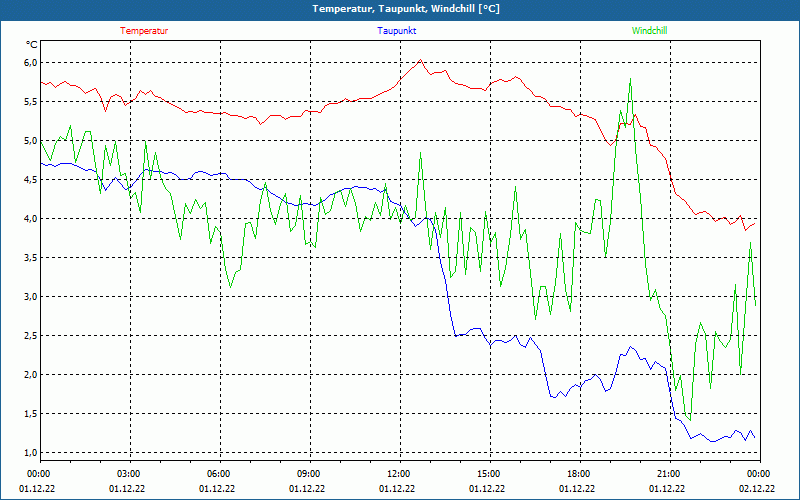Click the '4,5' y-axis value
The image size is (800, 500).
click(x=31, y=180)
